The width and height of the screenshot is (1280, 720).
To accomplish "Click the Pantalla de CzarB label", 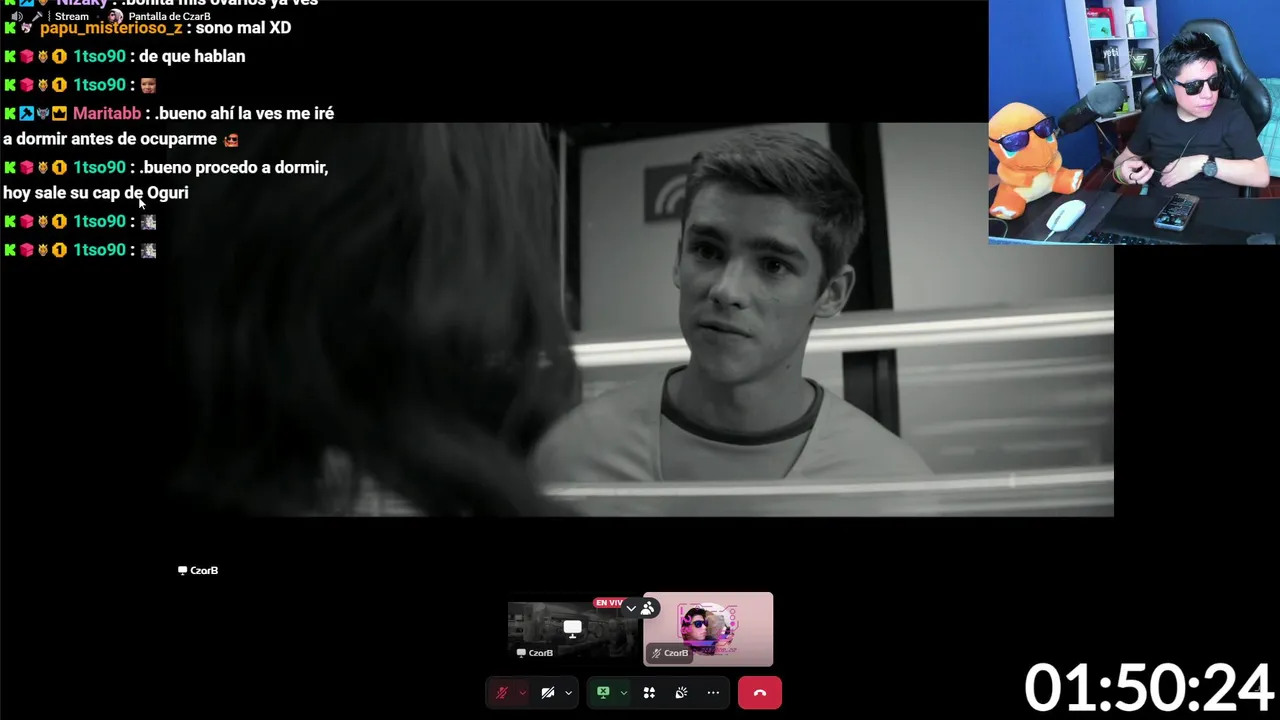I will click(x=169, y=17).
